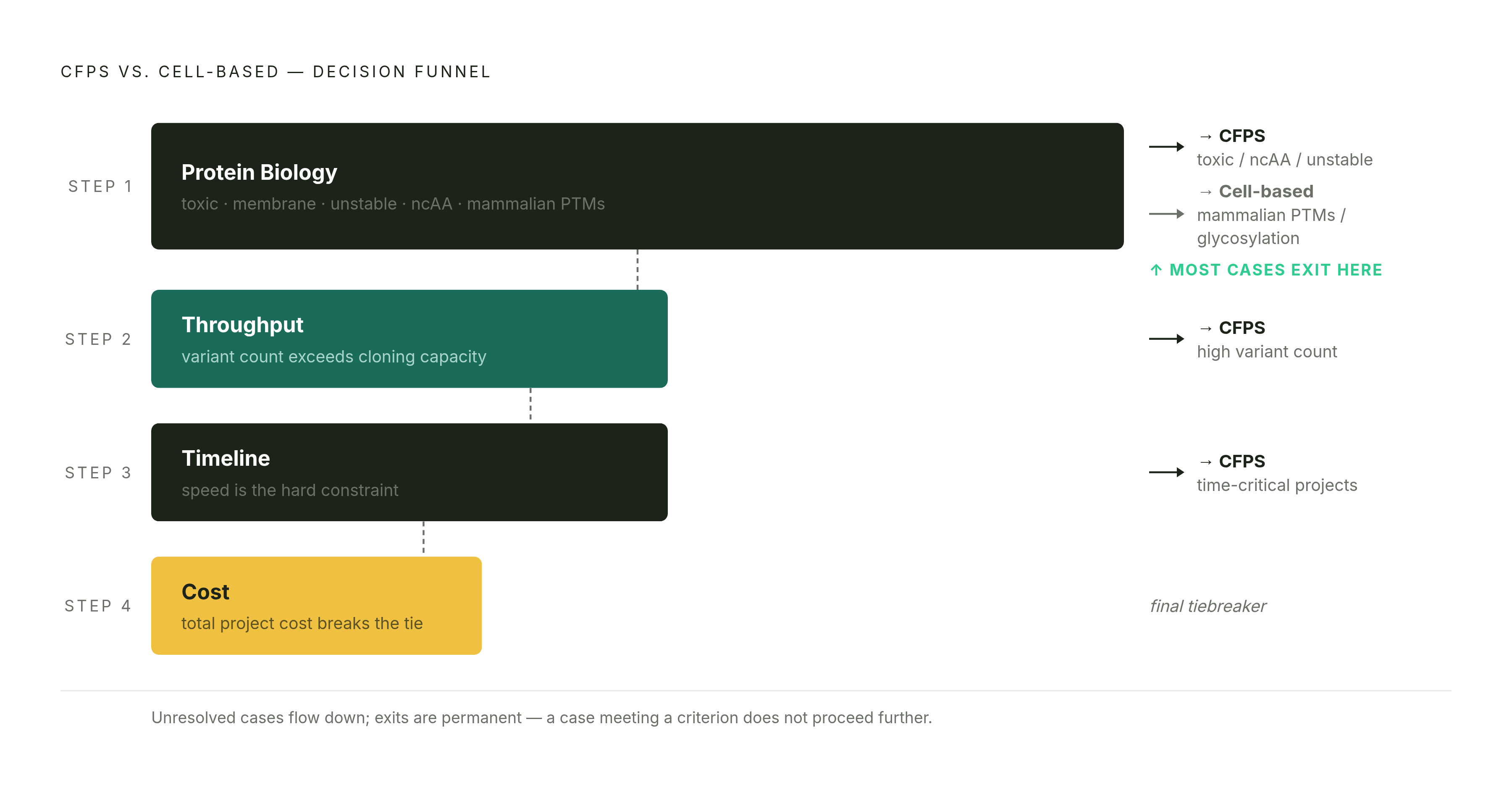Click the up-arrow icon before 'MOST CASES EXIT HERE'
This screenshot has width=1512, height=790.
pos(1156,270)
